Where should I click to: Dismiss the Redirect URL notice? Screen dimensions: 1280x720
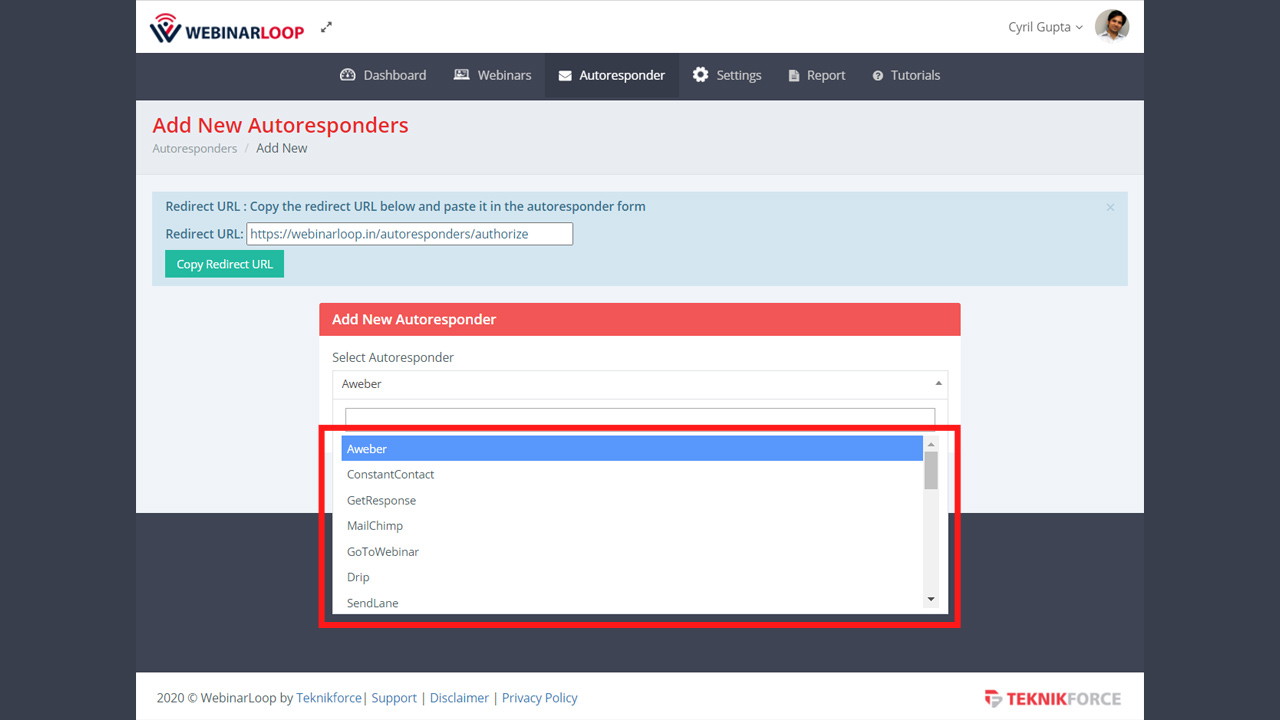click(1110, 207)
